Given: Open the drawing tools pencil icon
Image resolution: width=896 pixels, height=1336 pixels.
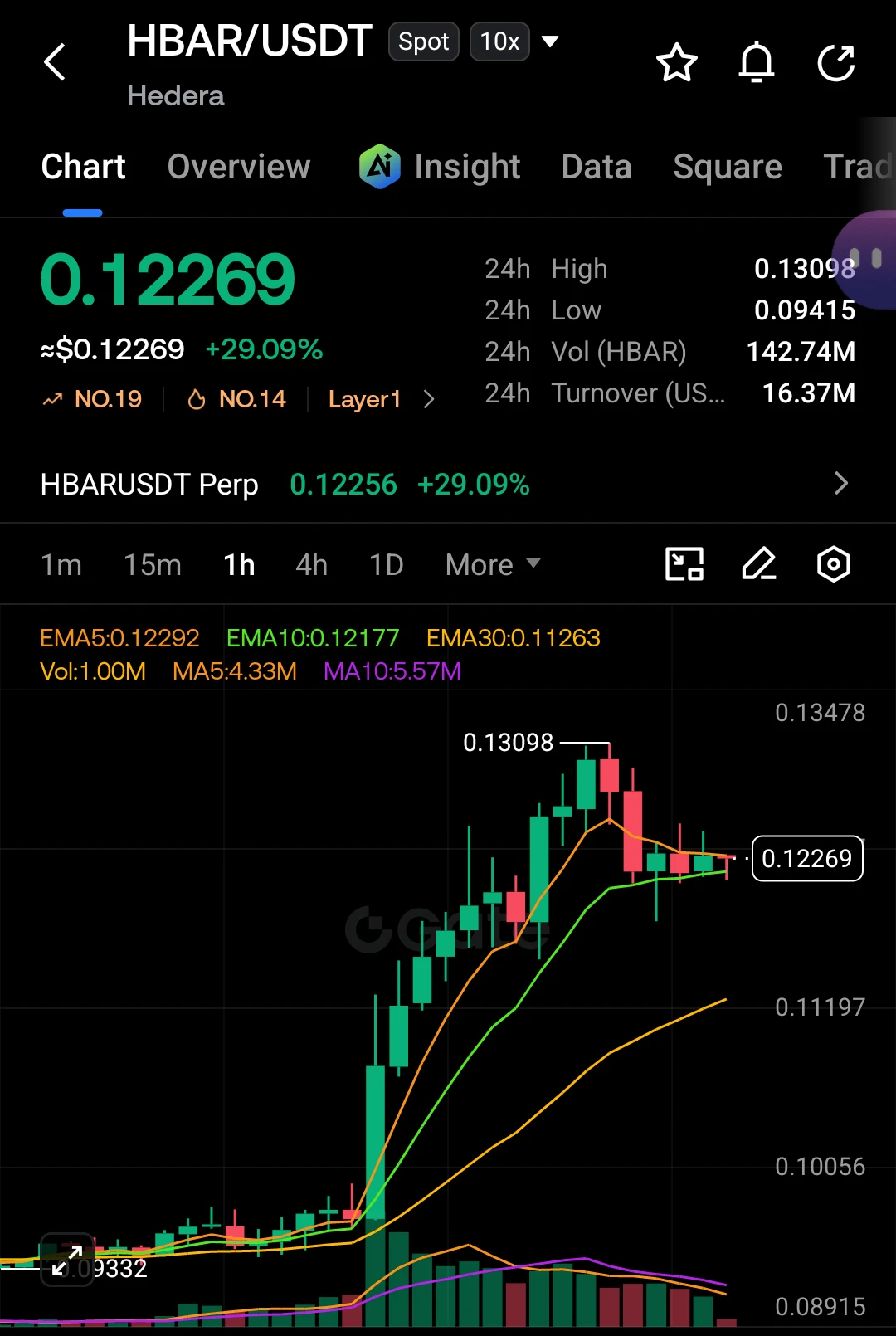Looking at the screenshot, I should point(758,564).
